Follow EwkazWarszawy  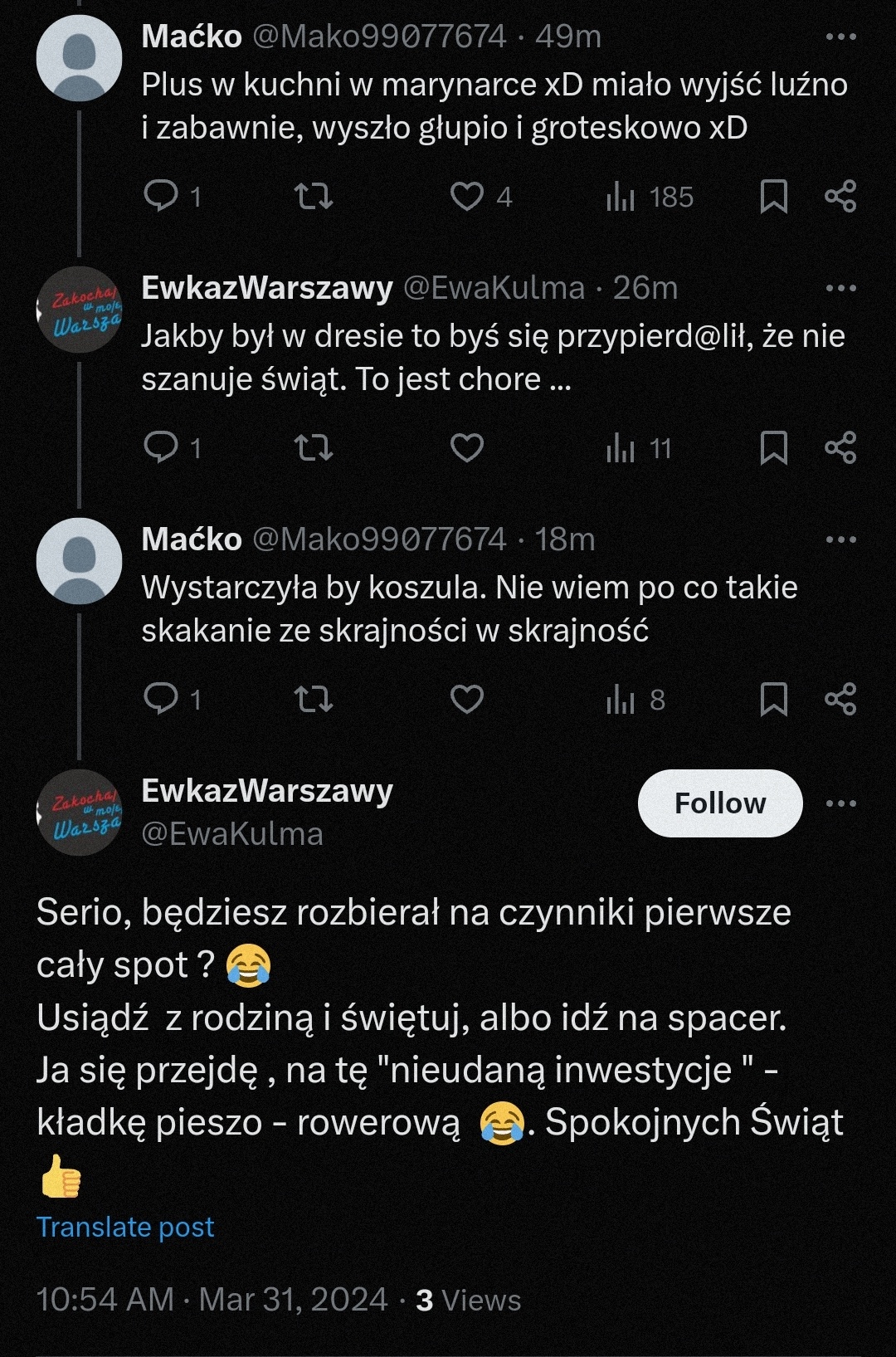click(x=719, y=803)
